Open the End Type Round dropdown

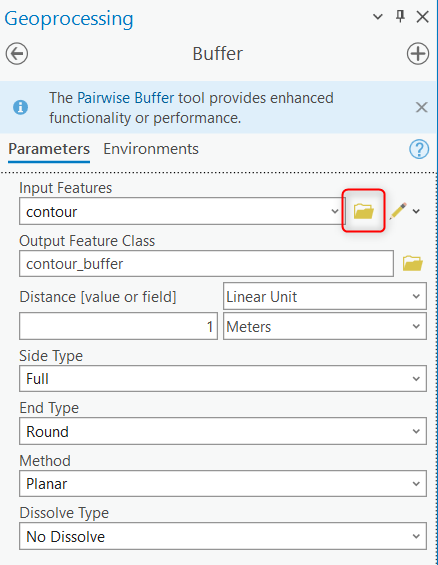[x=223, y=431]
